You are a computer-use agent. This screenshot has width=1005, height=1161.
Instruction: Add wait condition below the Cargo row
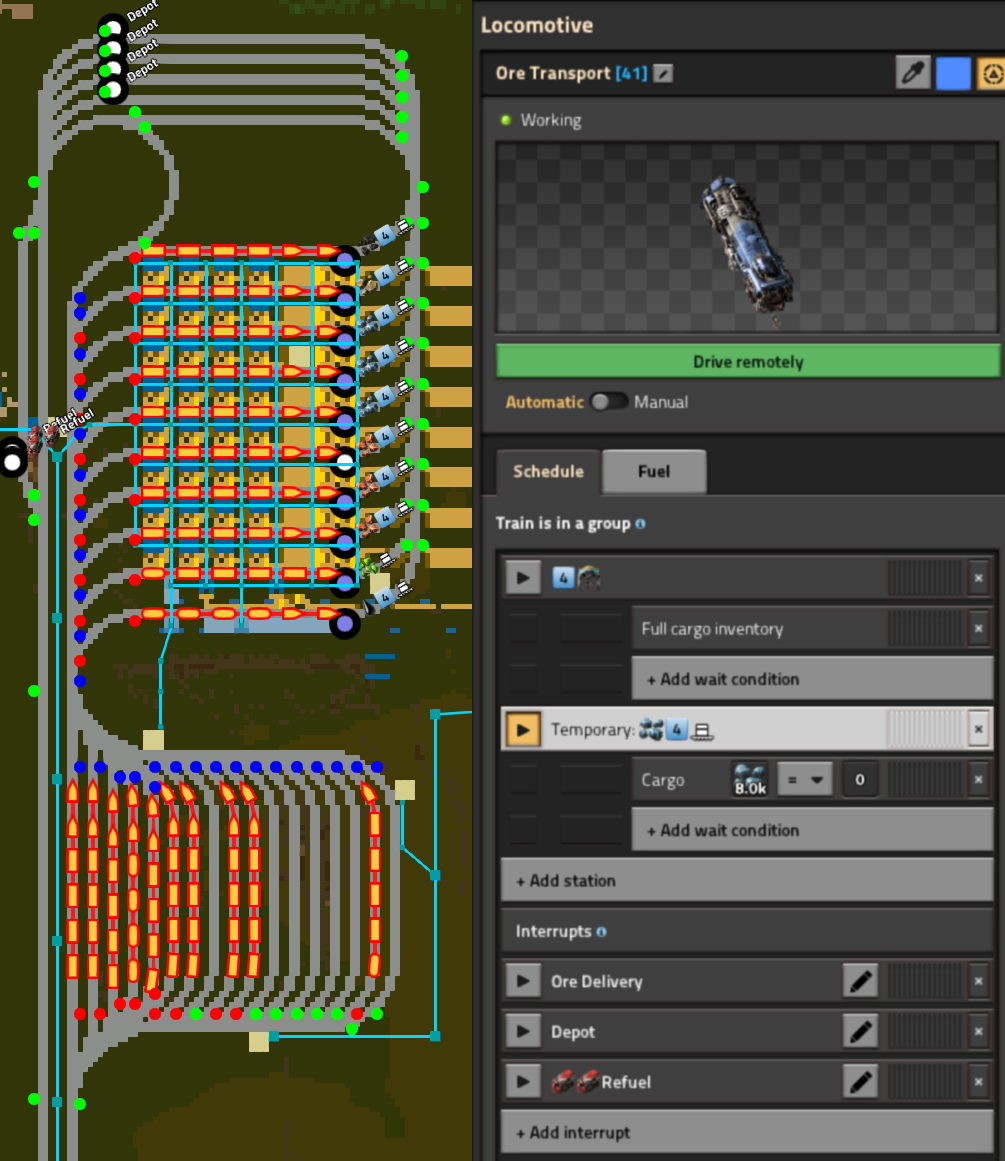[x=812, y=830]
